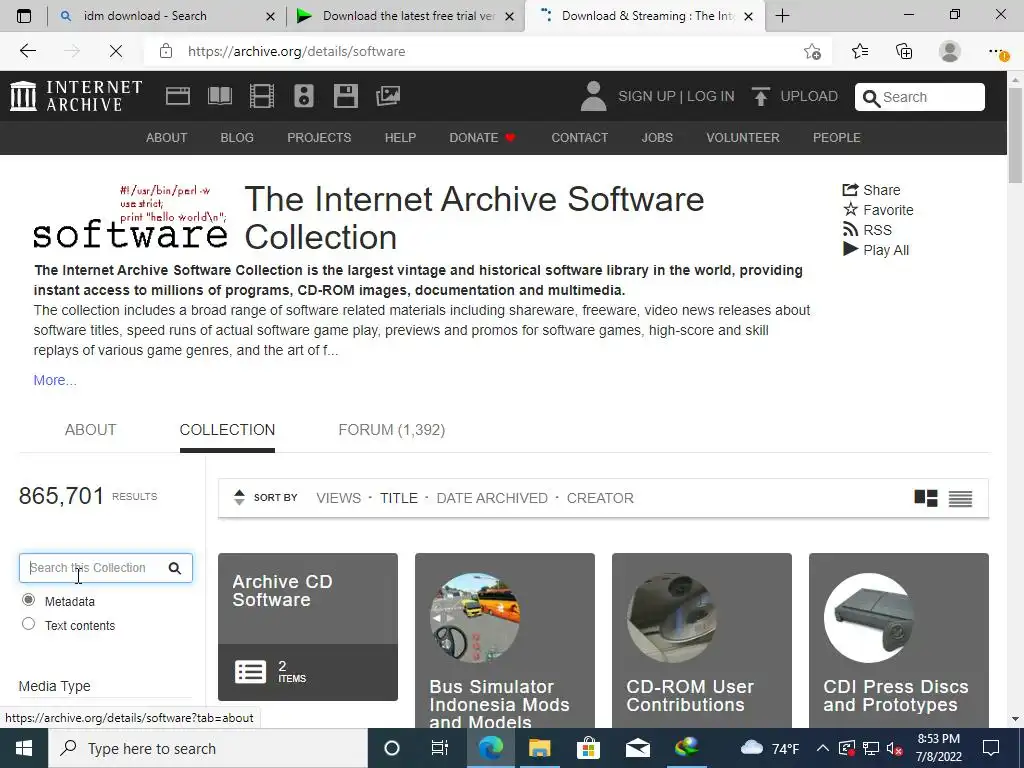Viewport: 1024px width, 768px height.
Task: Click the Upload arrow icon
Action: coord(760,96)
